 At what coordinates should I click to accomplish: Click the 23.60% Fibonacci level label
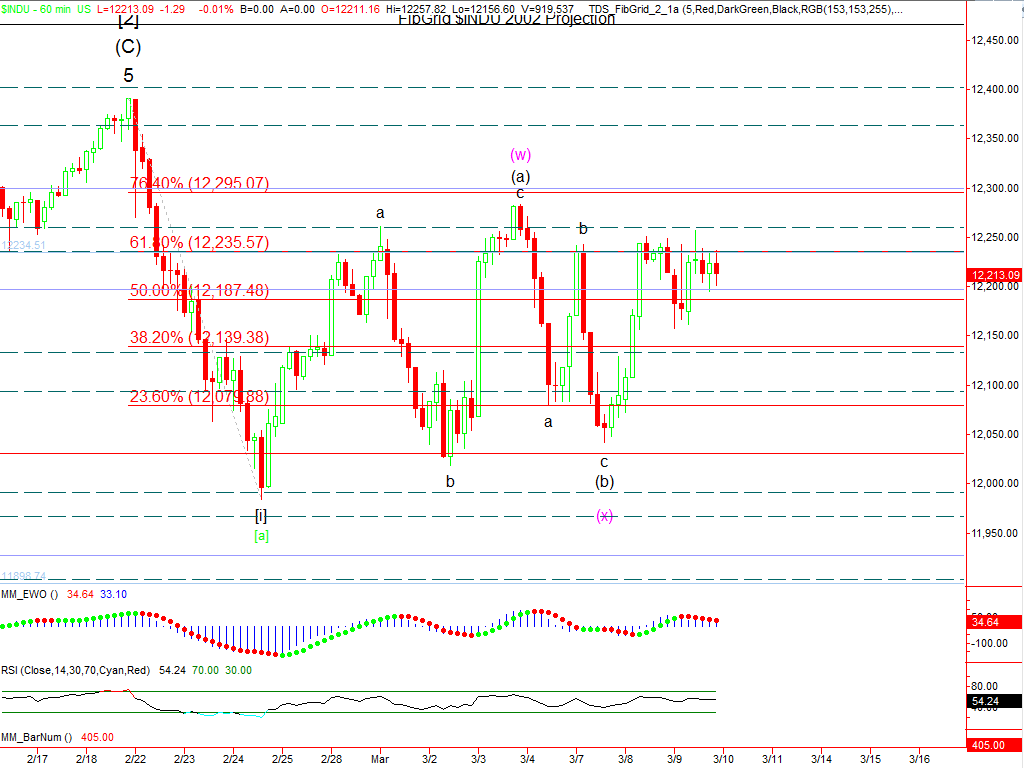click(x=200, y=396)
